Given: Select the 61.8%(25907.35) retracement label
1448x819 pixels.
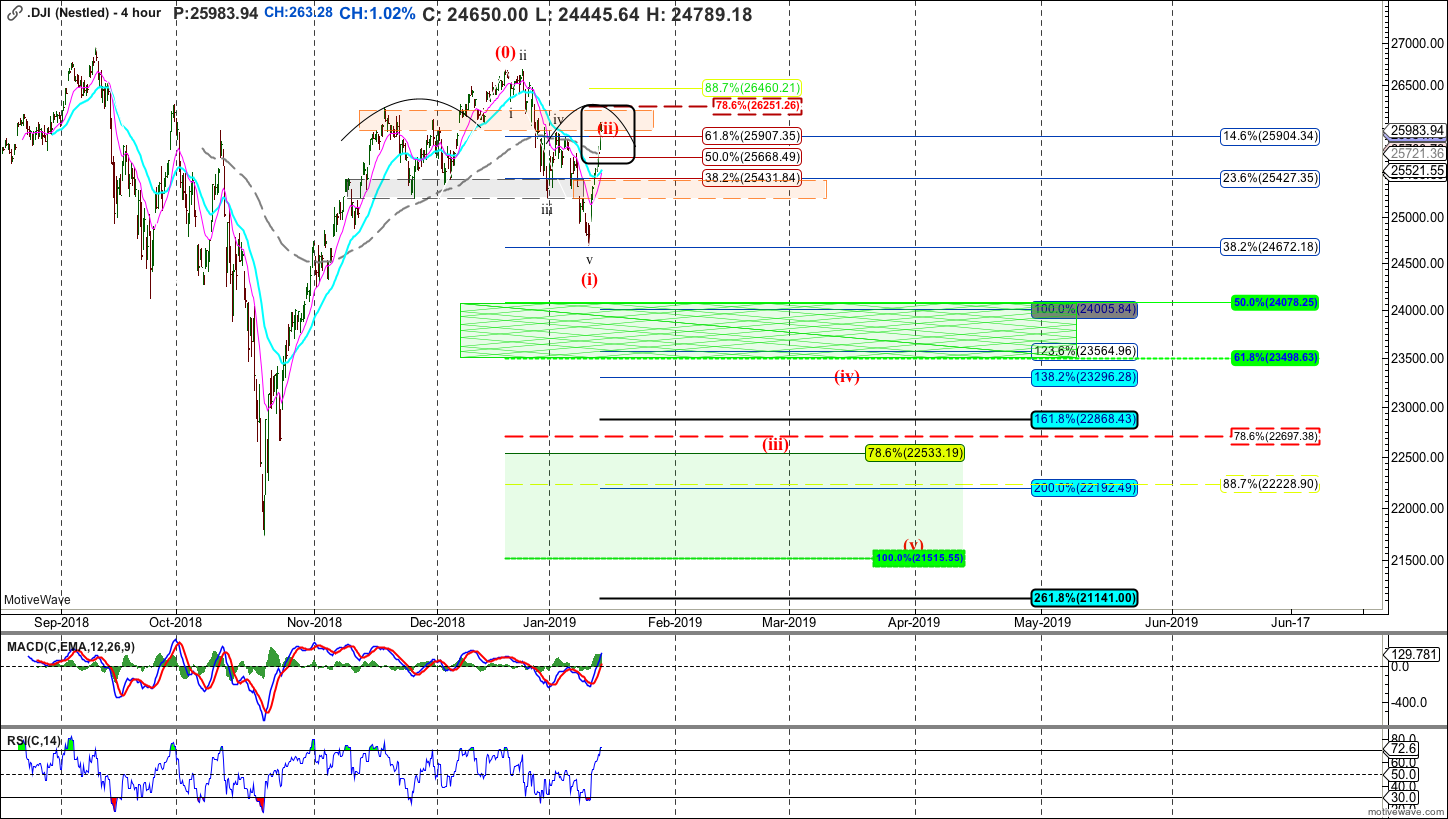Looking at the screenshot, I should point(752,136).
